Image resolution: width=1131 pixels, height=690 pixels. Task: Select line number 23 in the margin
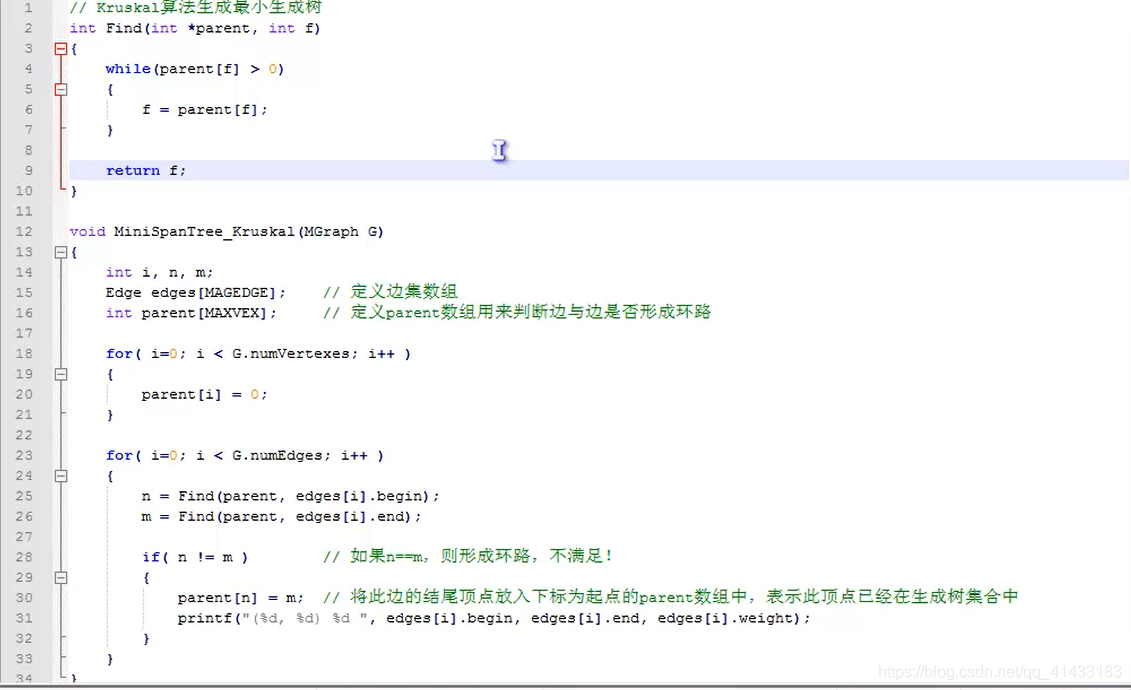click(24, 456)
